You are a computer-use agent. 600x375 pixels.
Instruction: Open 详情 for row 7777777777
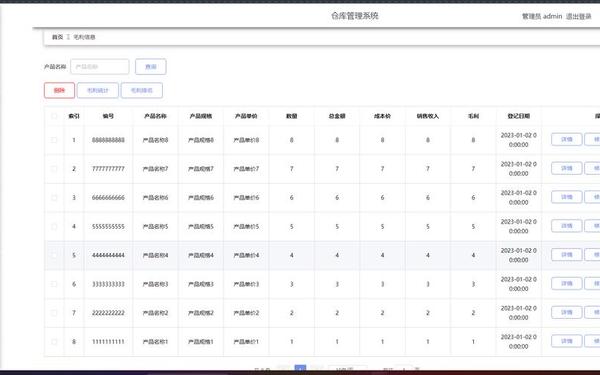tap(567, 168)
